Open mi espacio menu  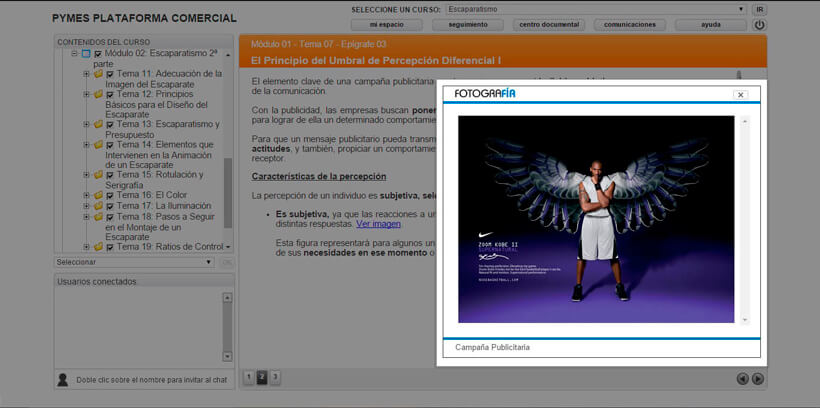(387, 25)
